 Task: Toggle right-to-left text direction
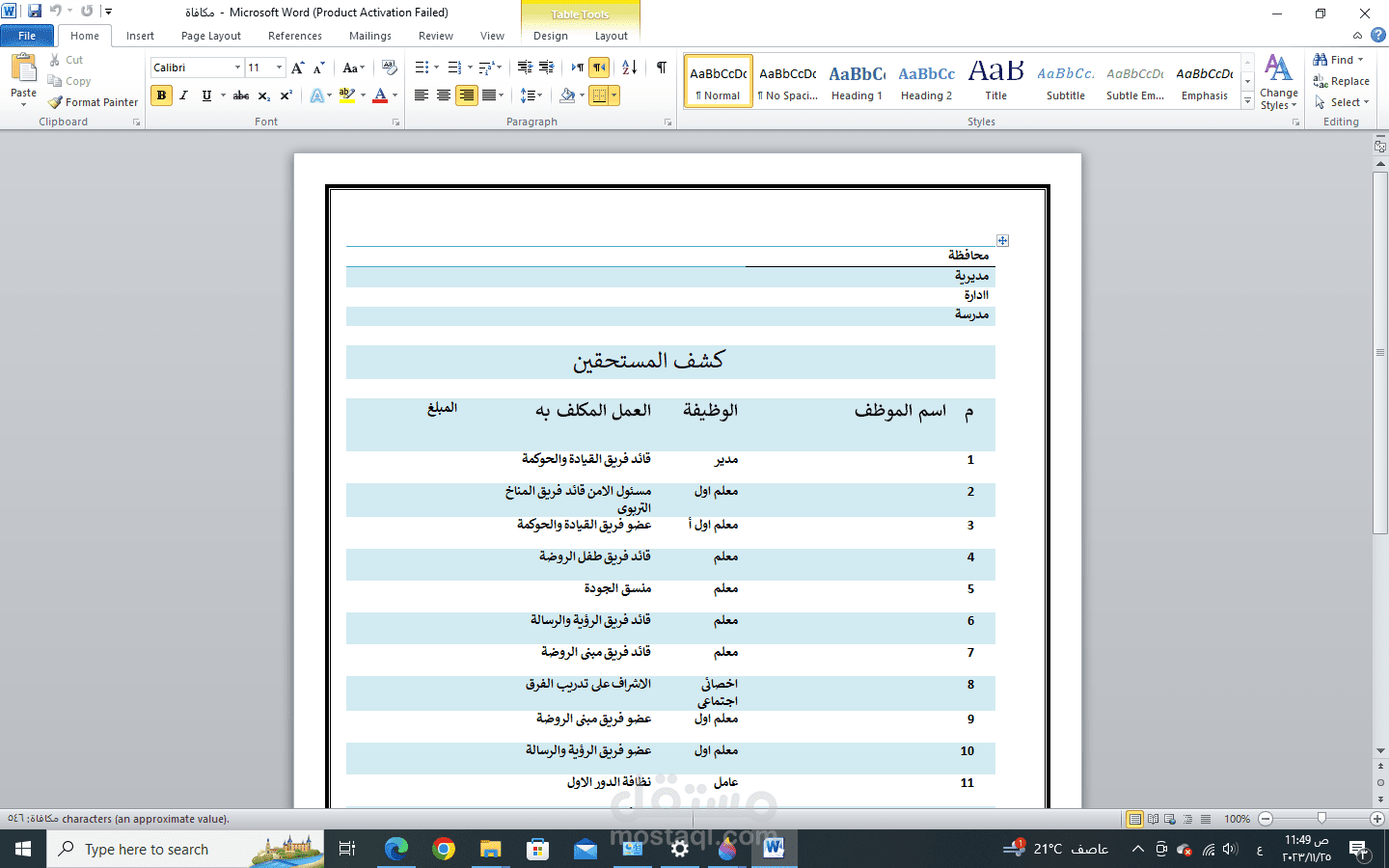[x=599, y=68]
